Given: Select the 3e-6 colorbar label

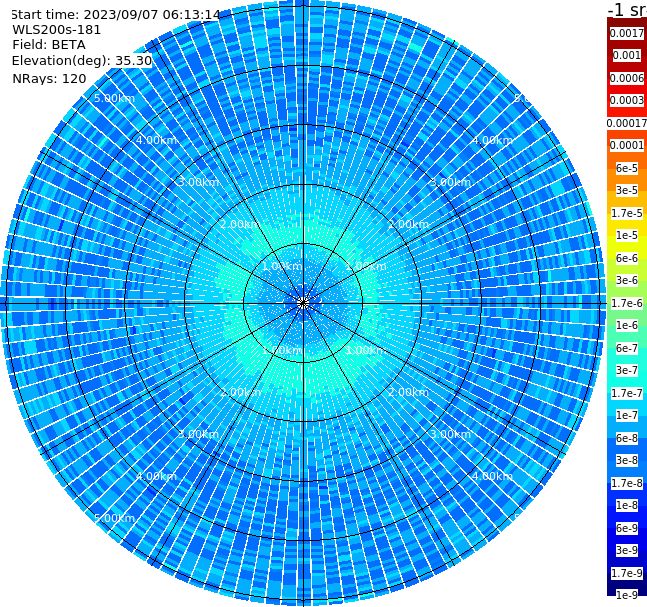Looking at the screenshot, I should coord(627,280).
